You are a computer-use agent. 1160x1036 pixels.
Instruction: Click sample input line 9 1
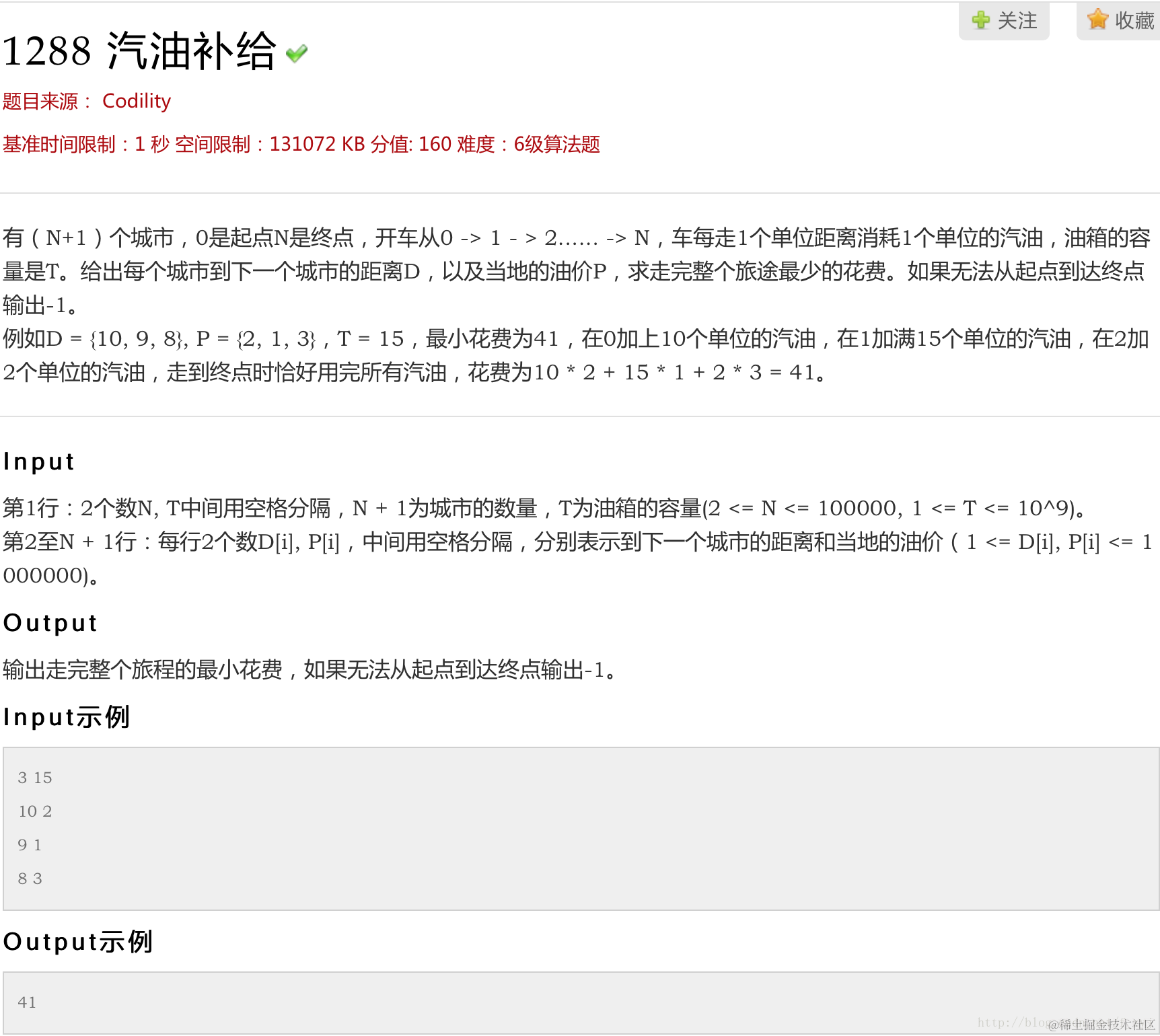[x=30, y=845]
